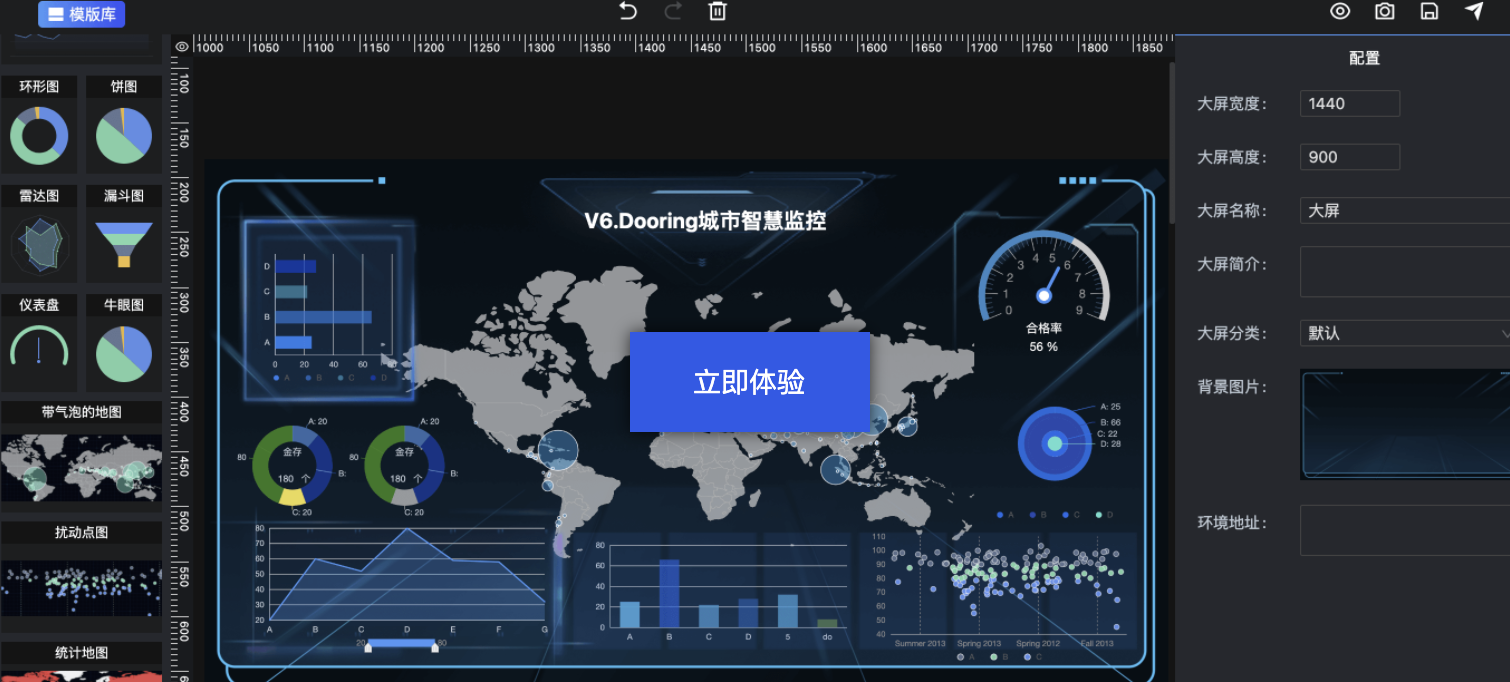Undo the last action

(627, 11)
